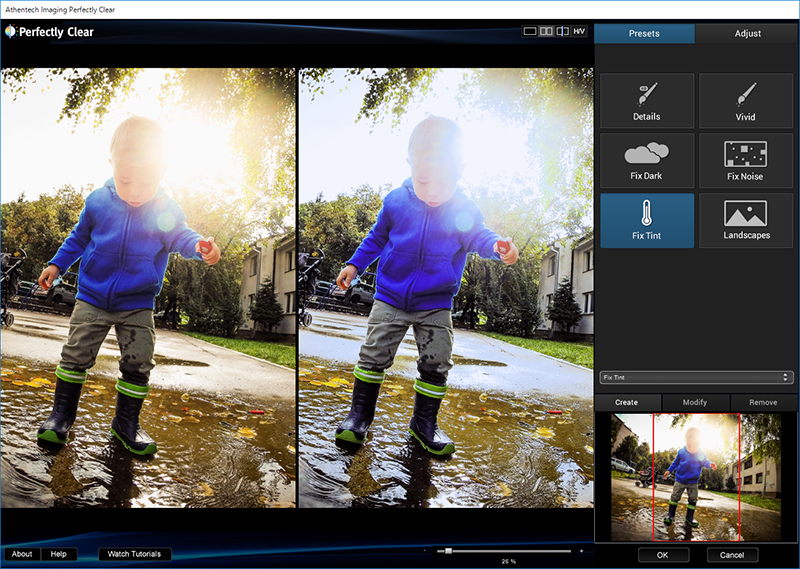The height and width of the screenshot is (569, 800).
Task: Select side-by-side view icon
Action: tap(546, 32)
